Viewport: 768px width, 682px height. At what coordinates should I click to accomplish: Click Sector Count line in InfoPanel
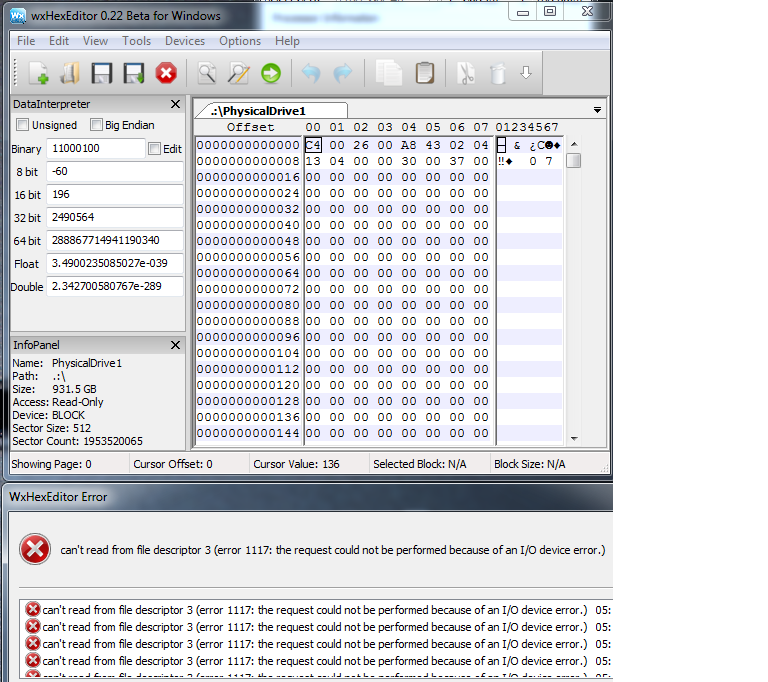tap(77, 441)
